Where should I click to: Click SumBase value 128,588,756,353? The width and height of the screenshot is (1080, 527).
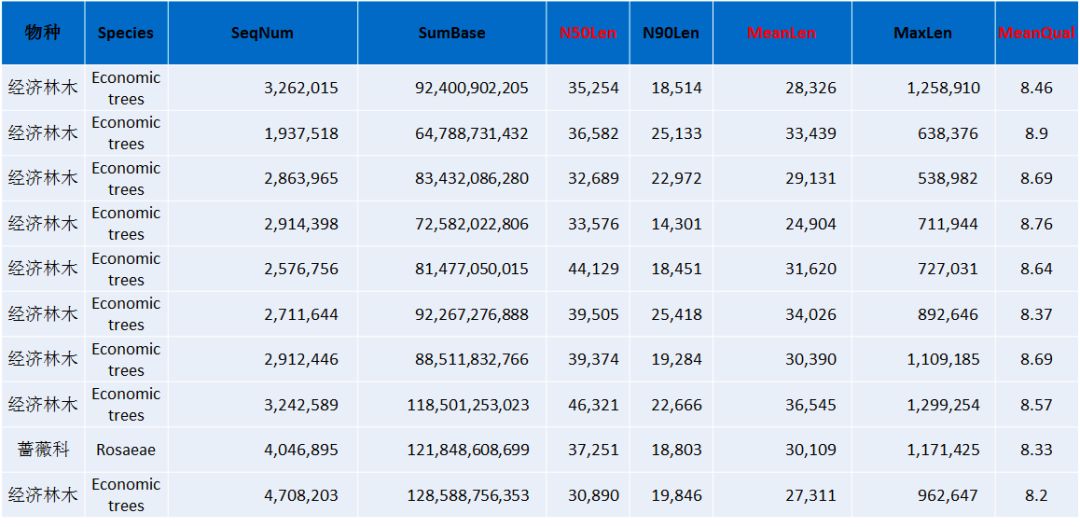468,495
